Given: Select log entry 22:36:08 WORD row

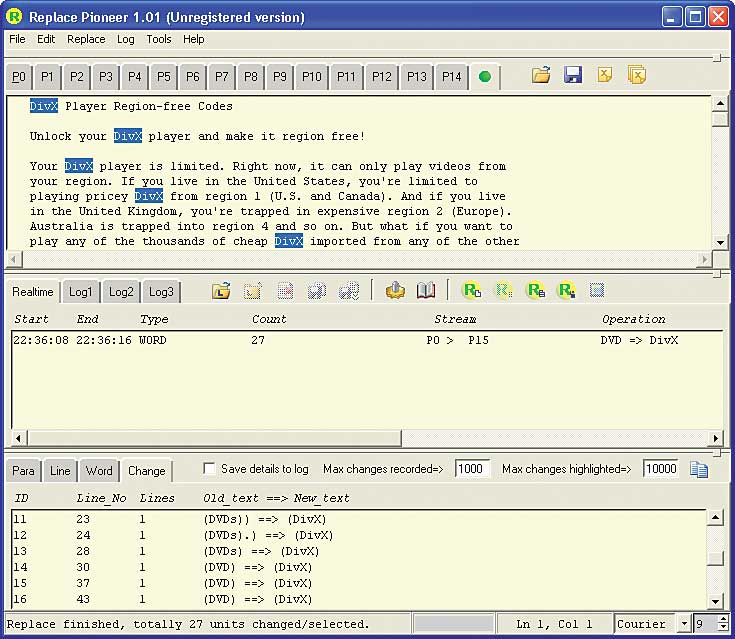Looking at the screenshot, I should (x=367, y=340).
